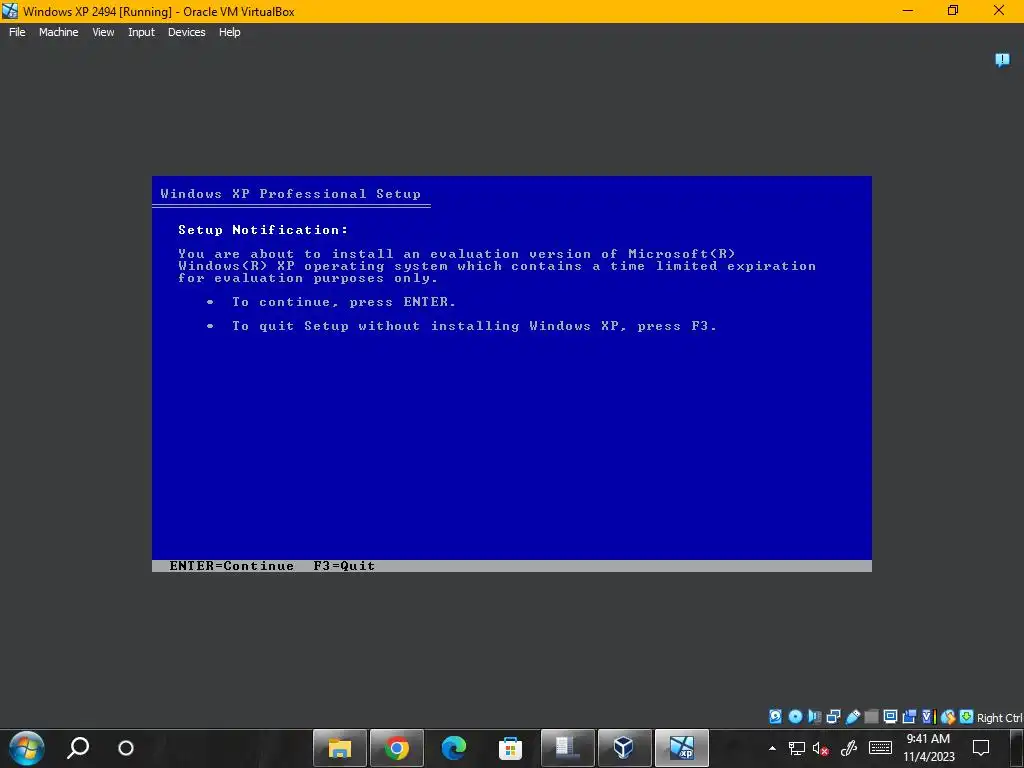
Task: Open the building-icon app on taskbar
Action: click(x=567, y=748)
